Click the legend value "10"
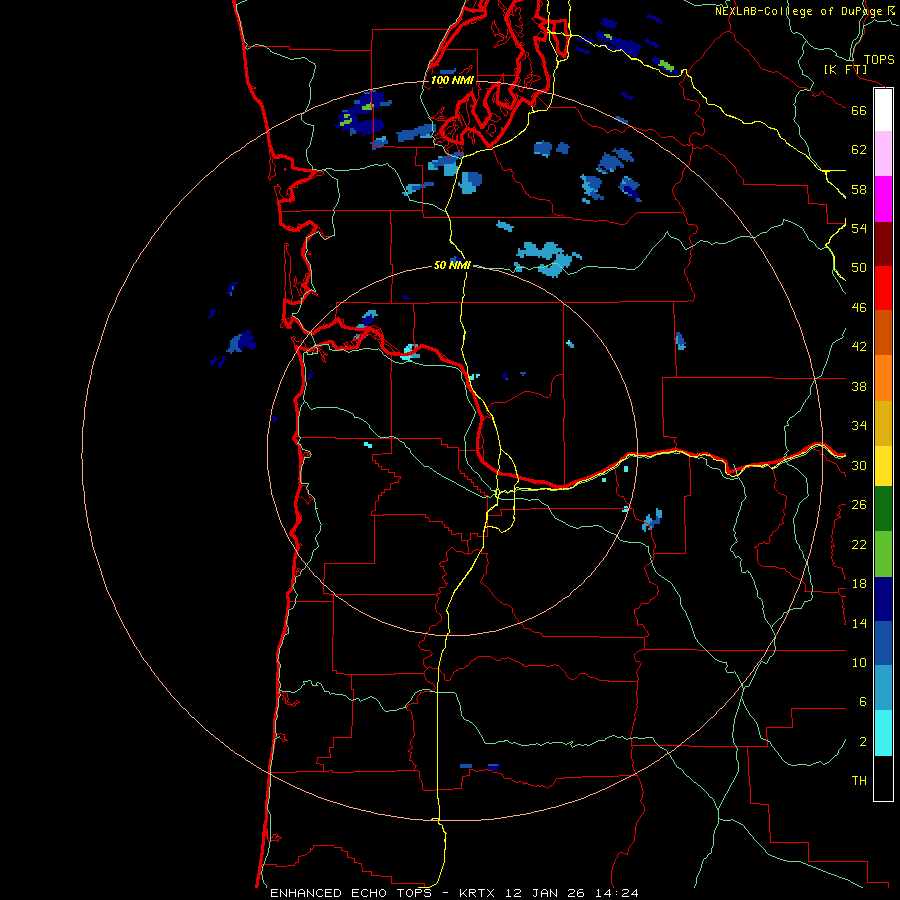The width and height of the screenshot is (900, 900). pyautogui.click(x=859, y=662)
